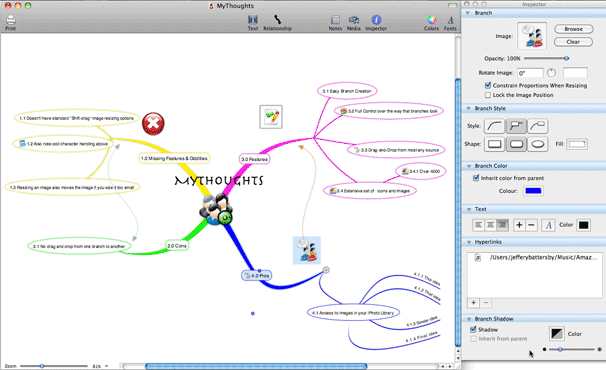Click the Fill color swatch
606x370 pixels.
(577, 144)
